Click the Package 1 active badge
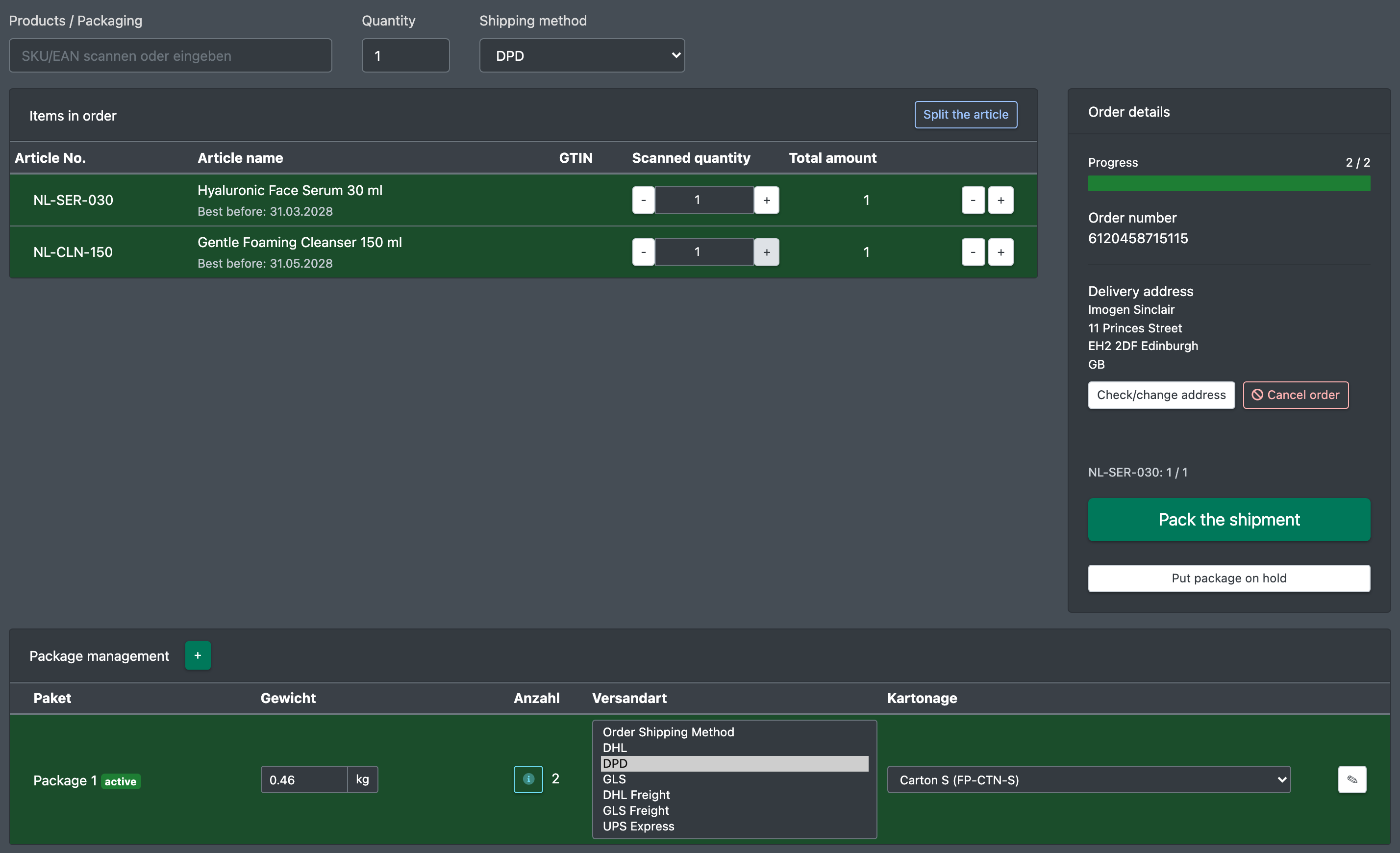Image resolution: width=1400 pixels, height=853 pixels. [x=121, y=781]
